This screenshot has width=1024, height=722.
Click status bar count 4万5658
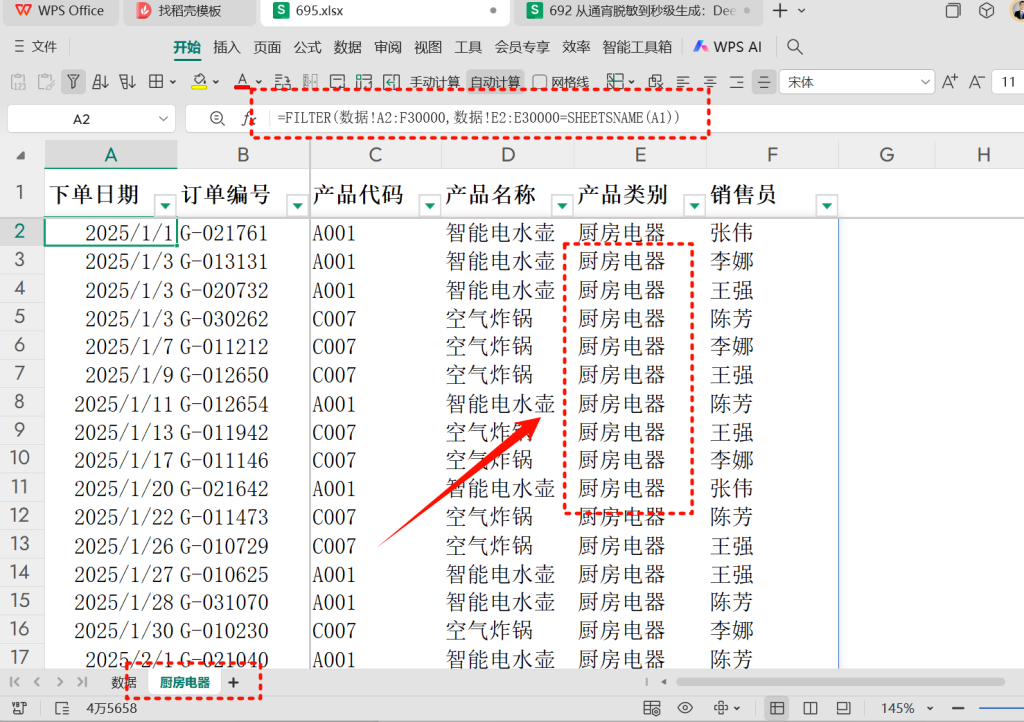112,708
